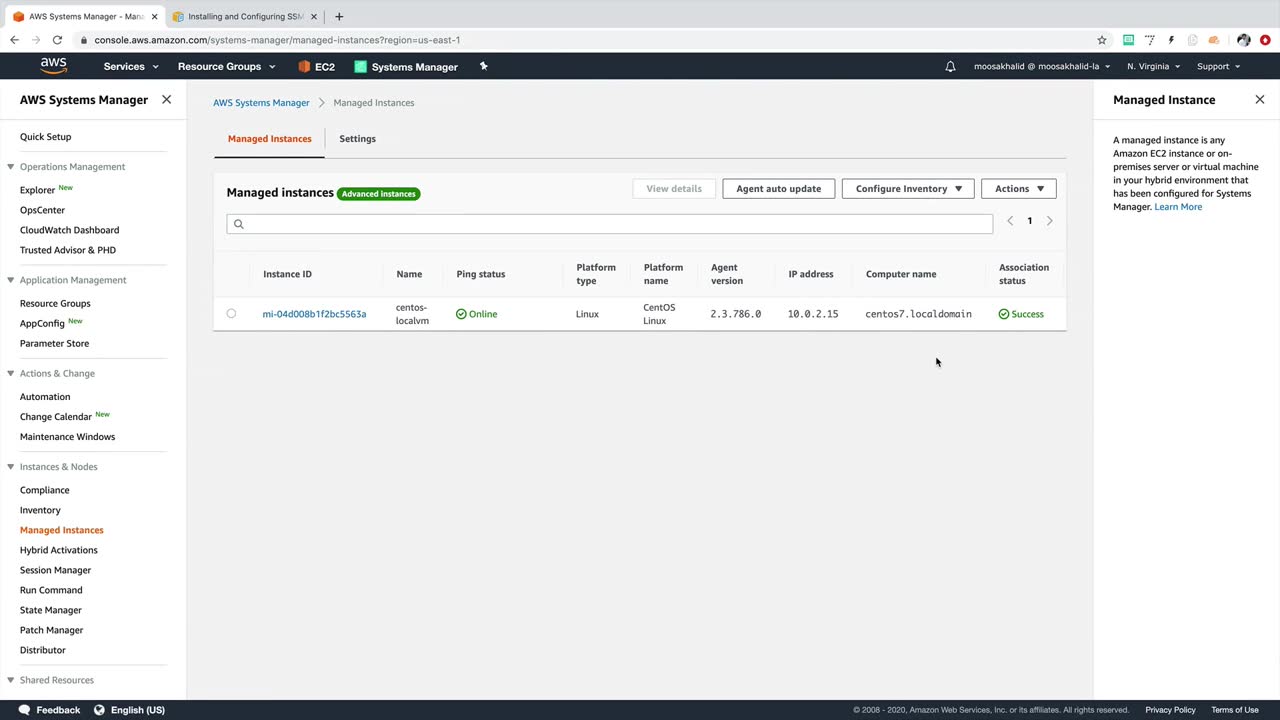Close the Managed Instance help panel
Screen dimensions: 1280x720
click(1260, 100)
